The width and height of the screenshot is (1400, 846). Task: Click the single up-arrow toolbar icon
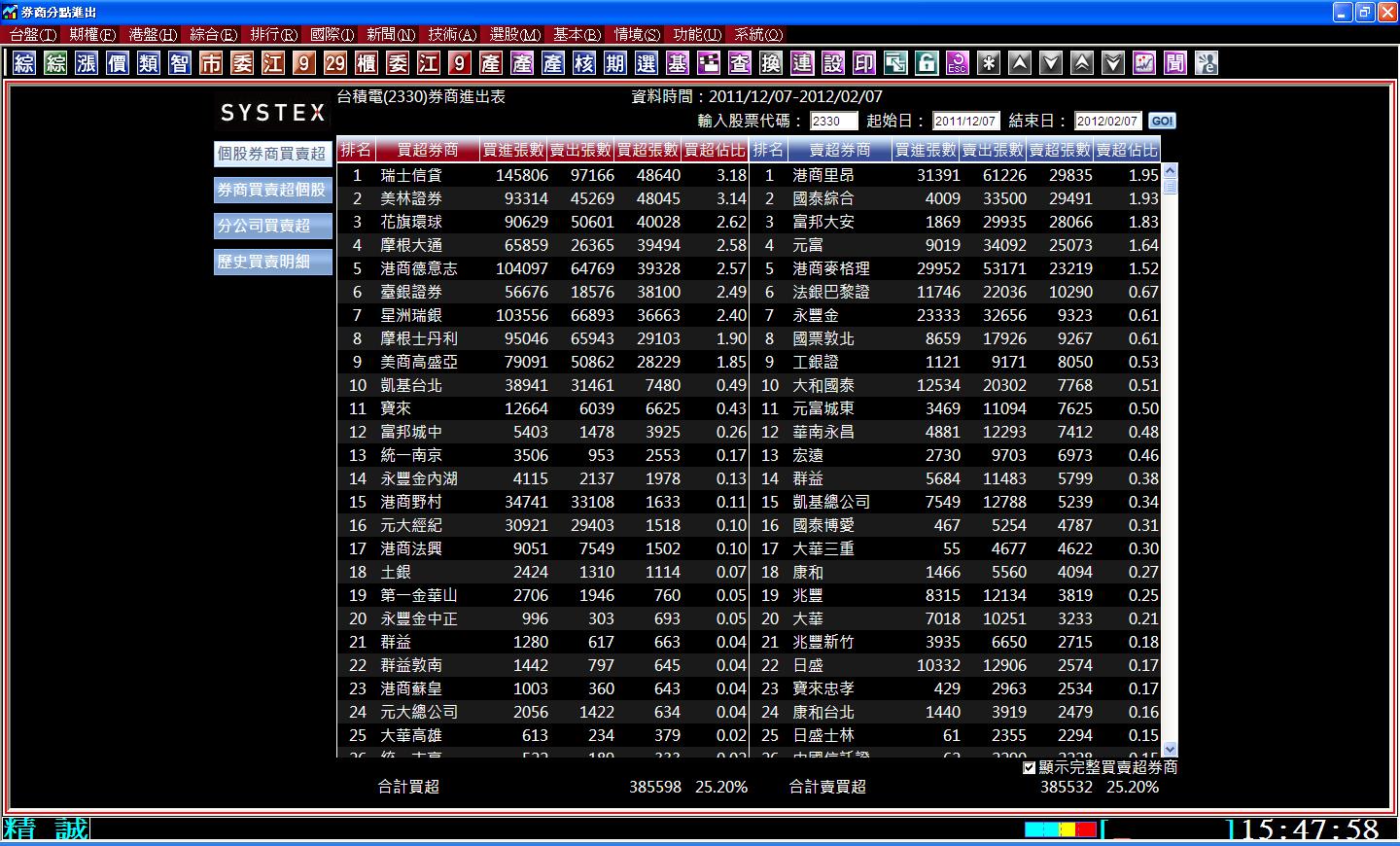point(1020,63)
